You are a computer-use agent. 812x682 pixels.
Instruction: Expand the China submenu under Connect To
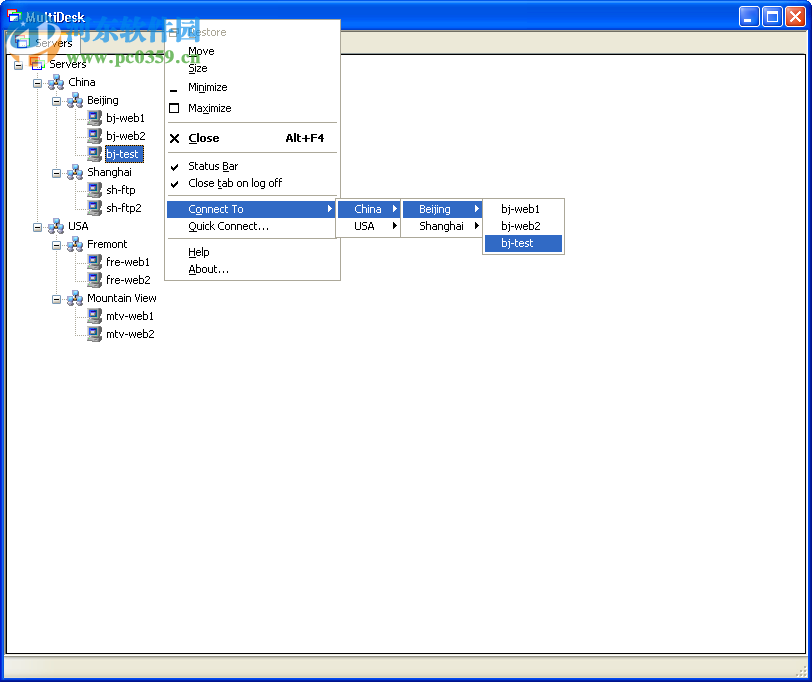pos(368,208)
